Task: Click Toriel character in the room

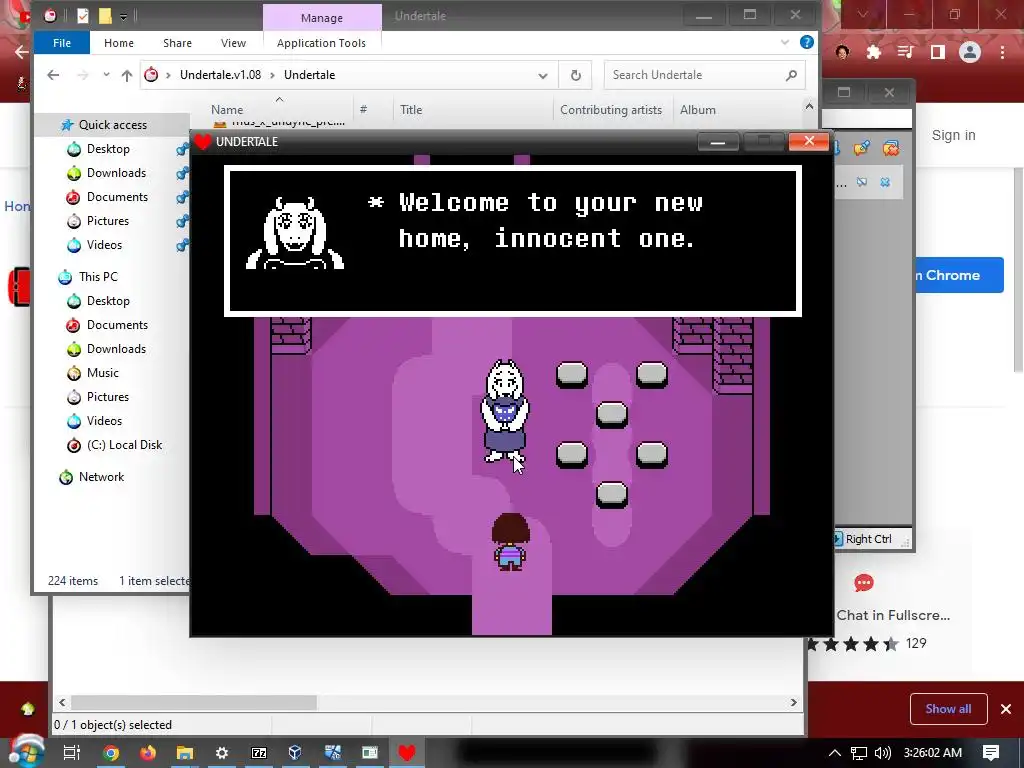Action: (504, 411)
